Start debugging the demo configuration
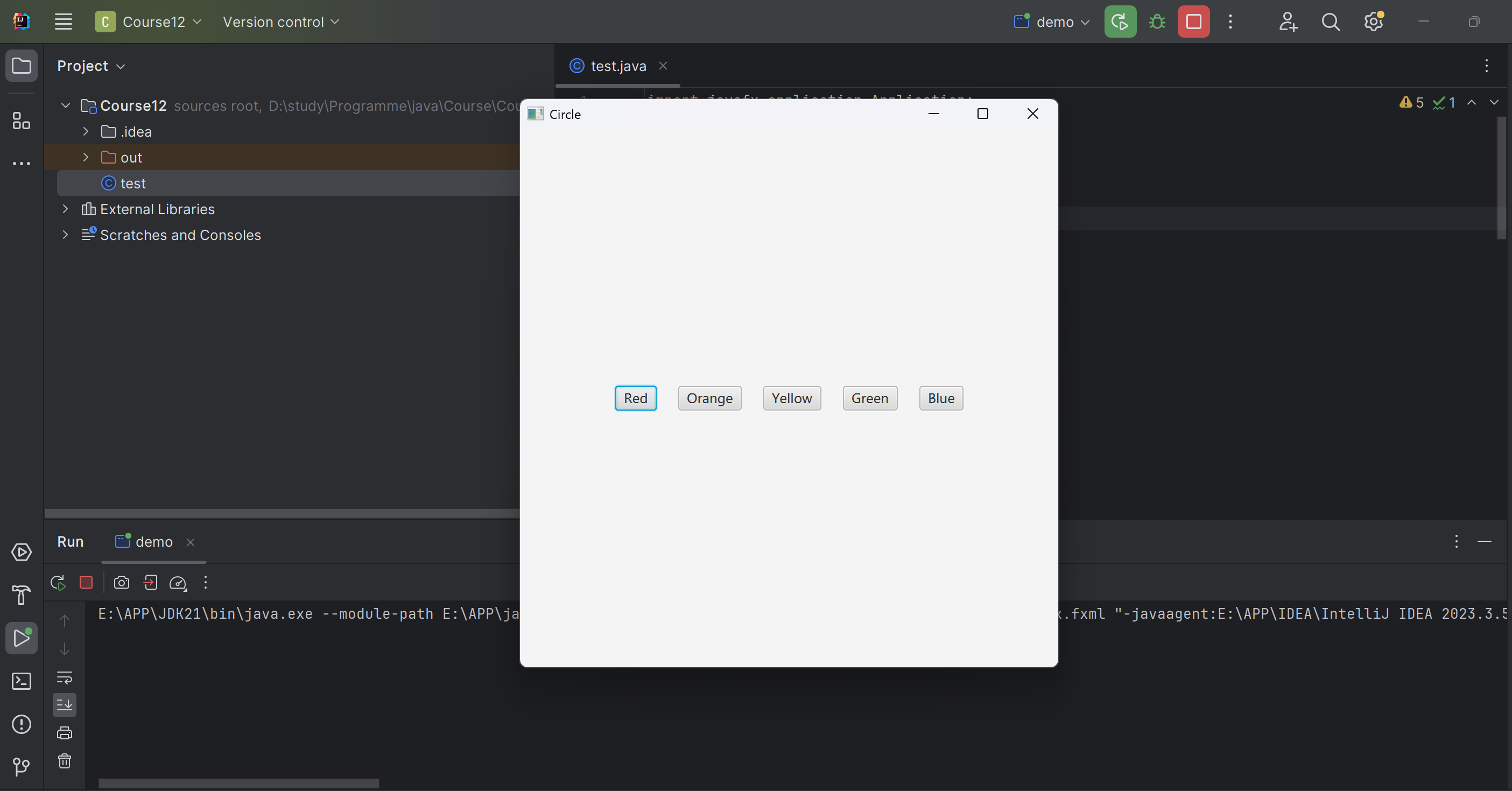Screen dimensions: 1512x791 (x=1157, y=22)
